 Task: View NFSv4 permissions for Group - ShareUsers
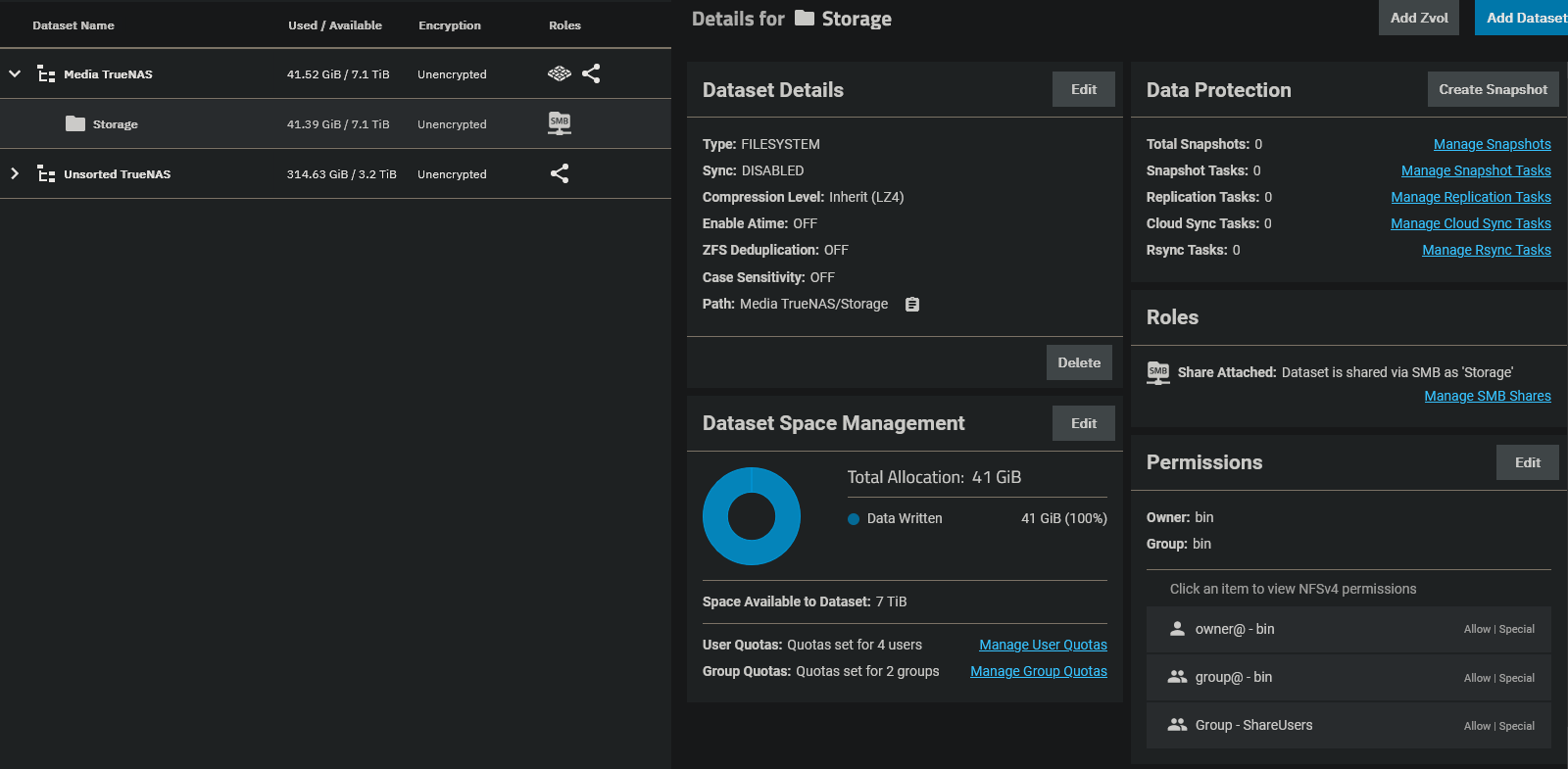point(1348,725)
